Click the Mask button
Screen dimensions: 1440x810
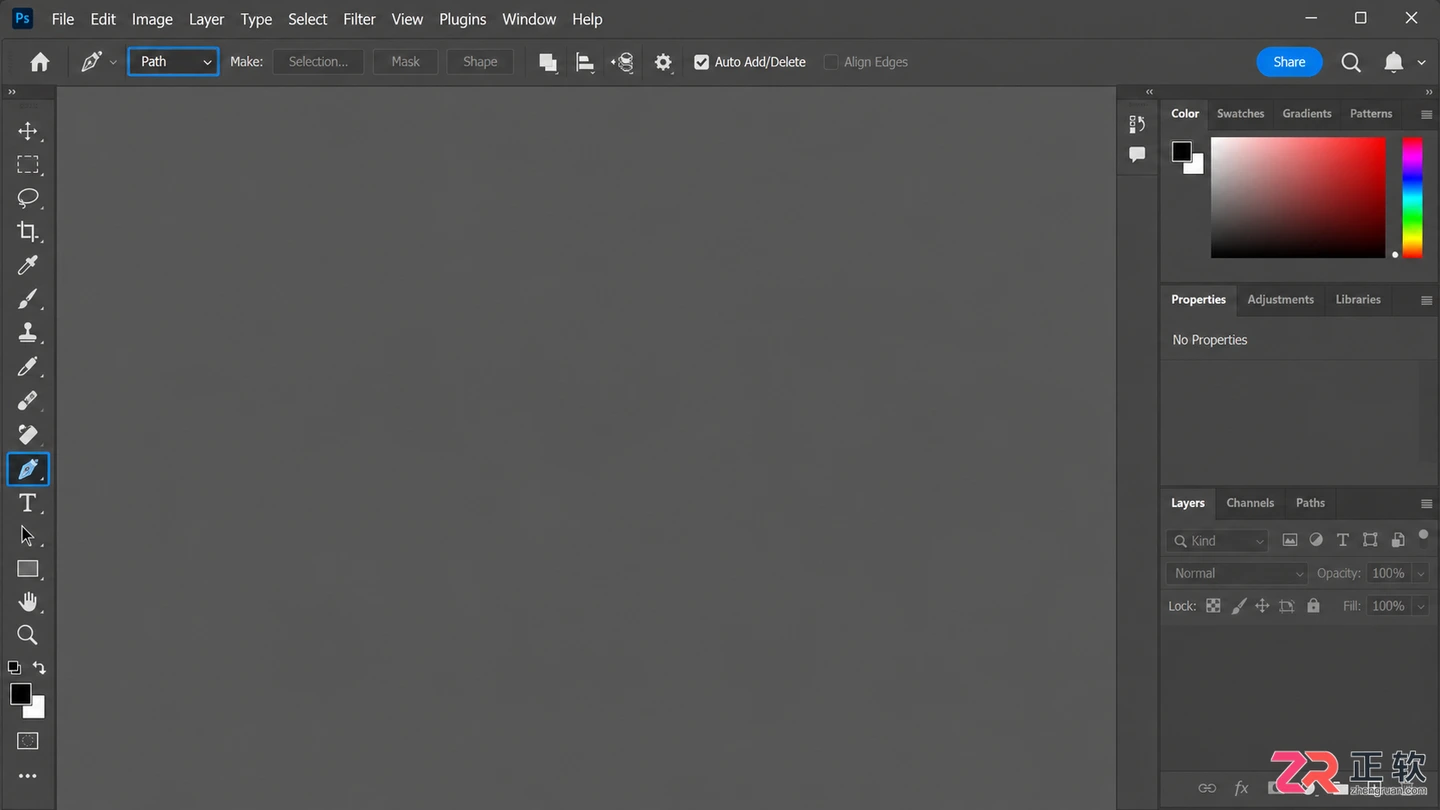click(x=405, y=62)
